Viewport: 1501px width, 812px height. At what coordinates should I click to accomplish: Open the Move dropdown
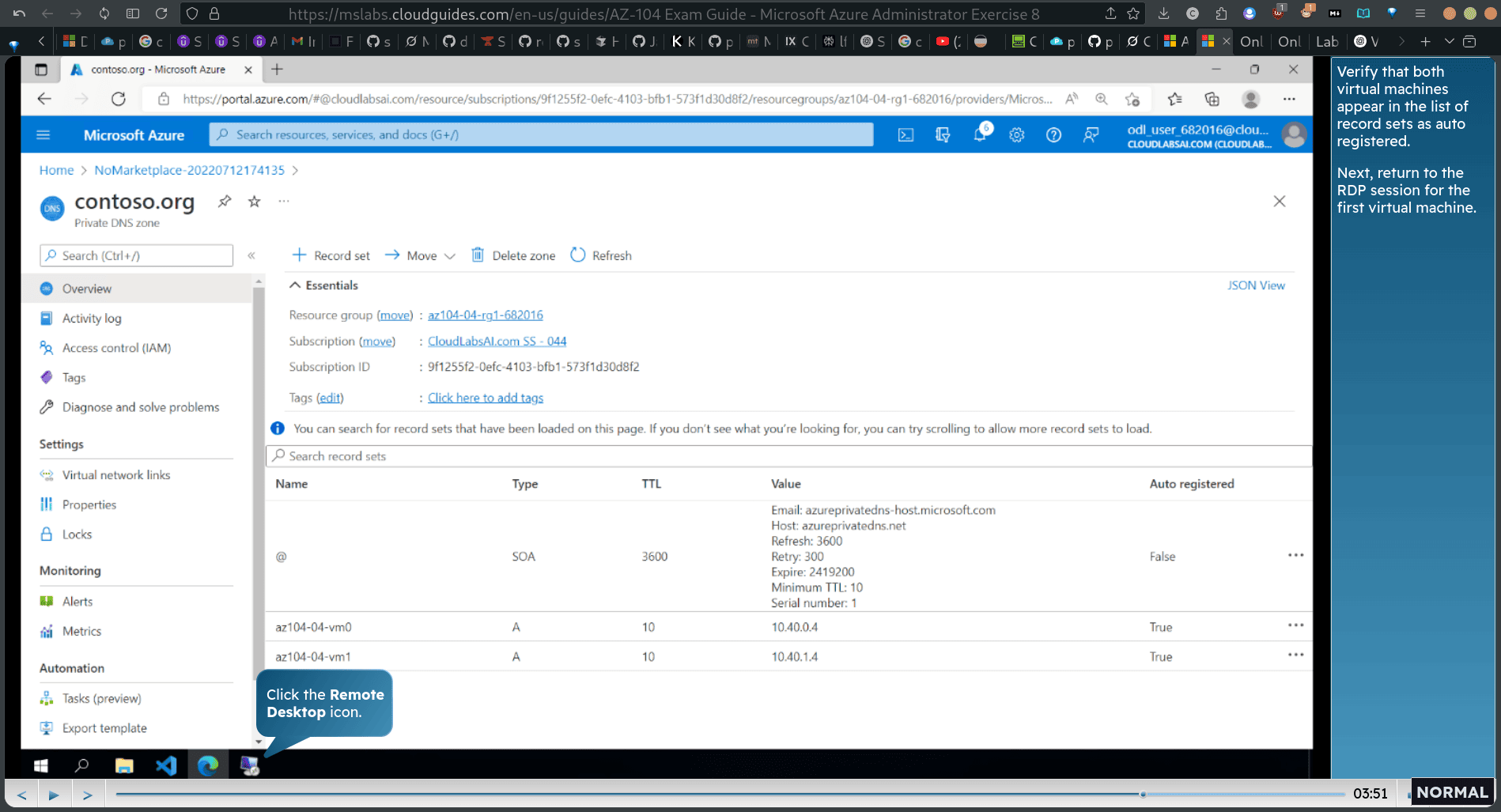[x=420, y=255]
